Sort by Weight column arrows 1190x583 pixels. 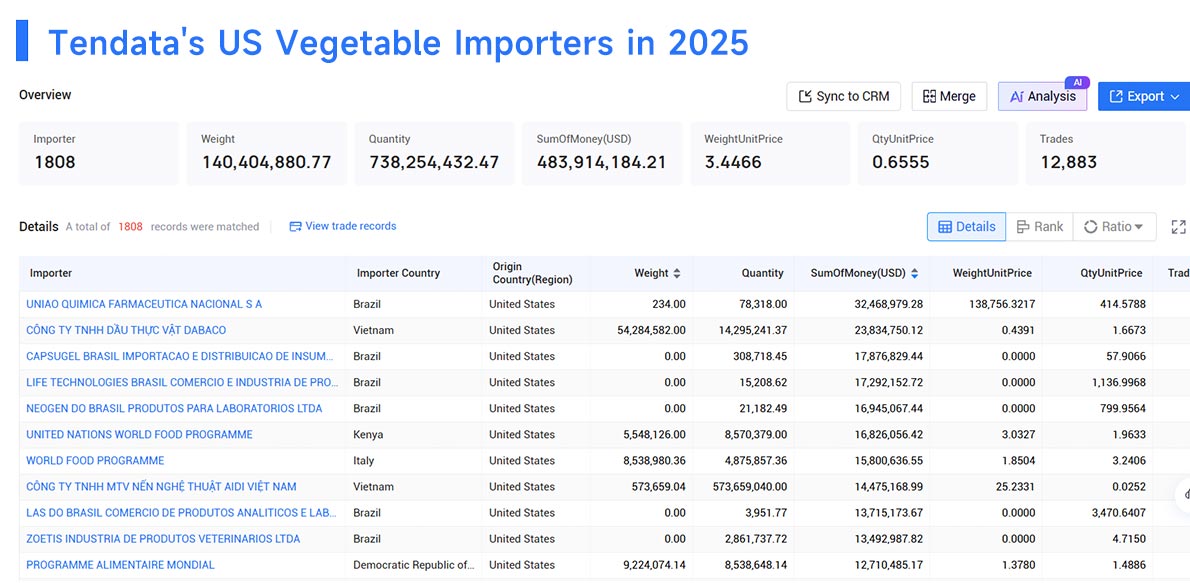tap(677, 273)
